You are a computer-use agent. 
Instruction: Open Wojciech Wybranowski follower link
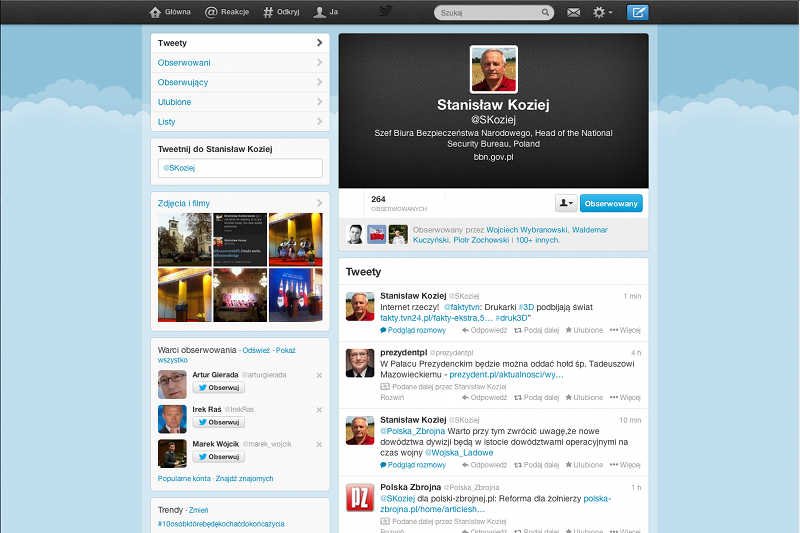(x=527, y=230)
